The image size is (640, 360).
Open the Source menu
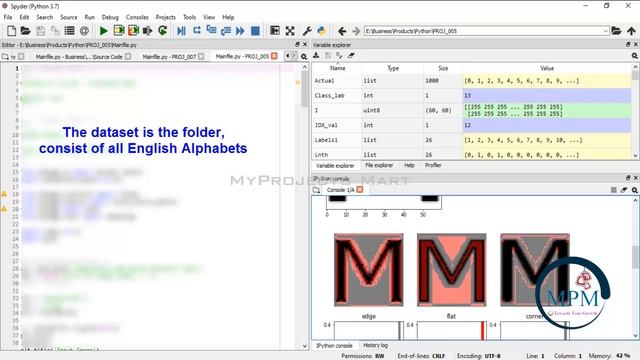(69, 17)
